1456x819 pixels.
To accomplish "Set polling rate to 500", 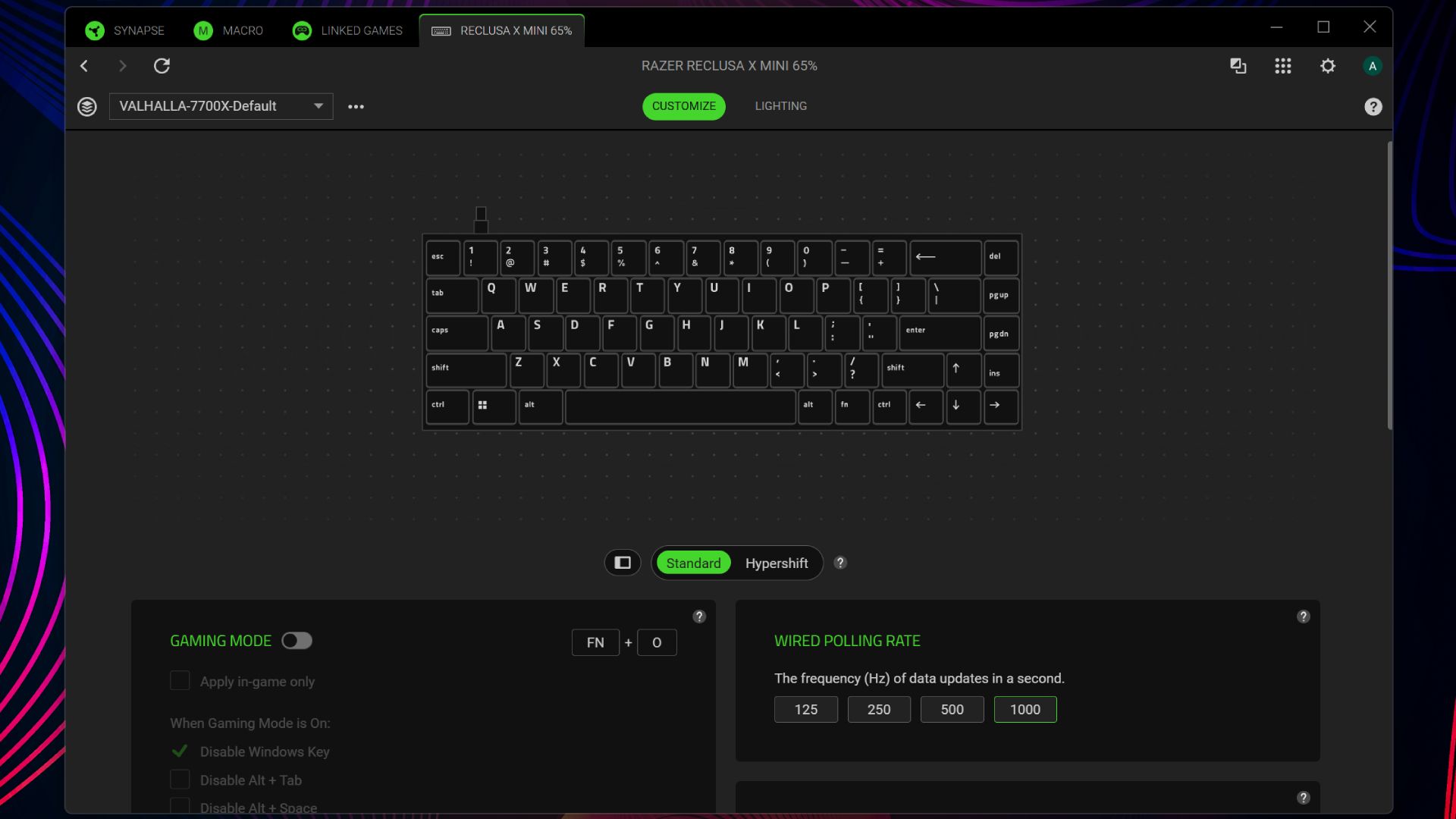I will pyautogui.click(x=952, y=709).
